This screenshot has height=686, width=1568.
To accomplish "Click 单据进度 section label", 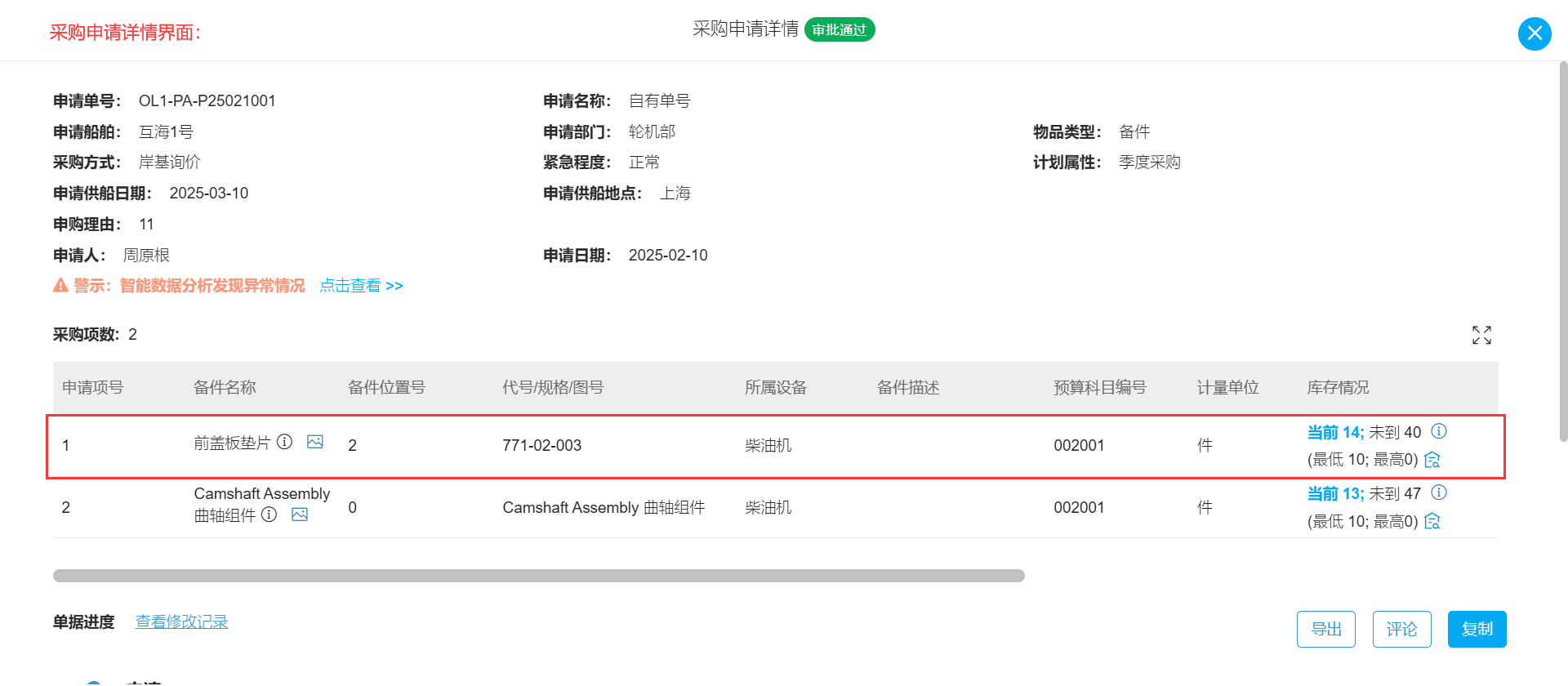I will (x=84, y=621).
